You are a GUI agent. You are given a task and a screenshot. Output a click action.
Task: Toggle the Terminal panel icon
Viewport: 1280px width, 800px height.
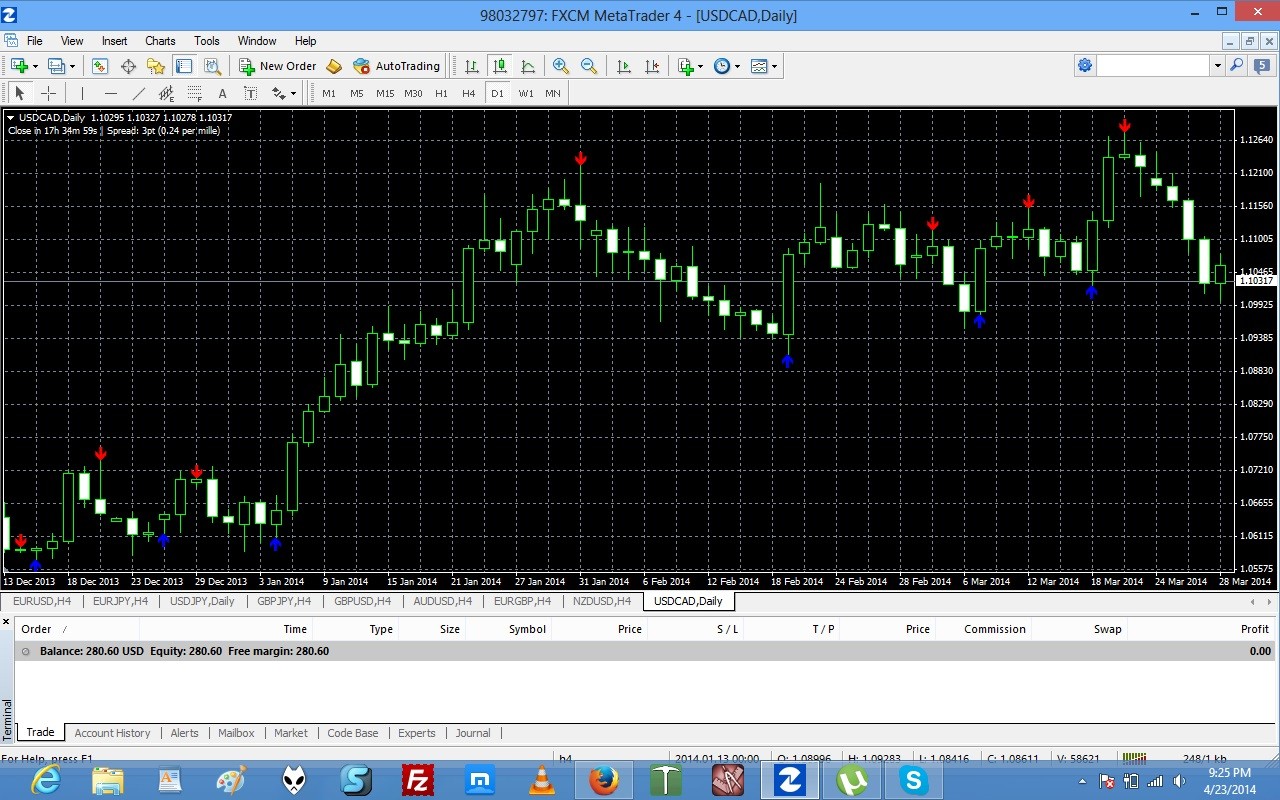point(184,66)
